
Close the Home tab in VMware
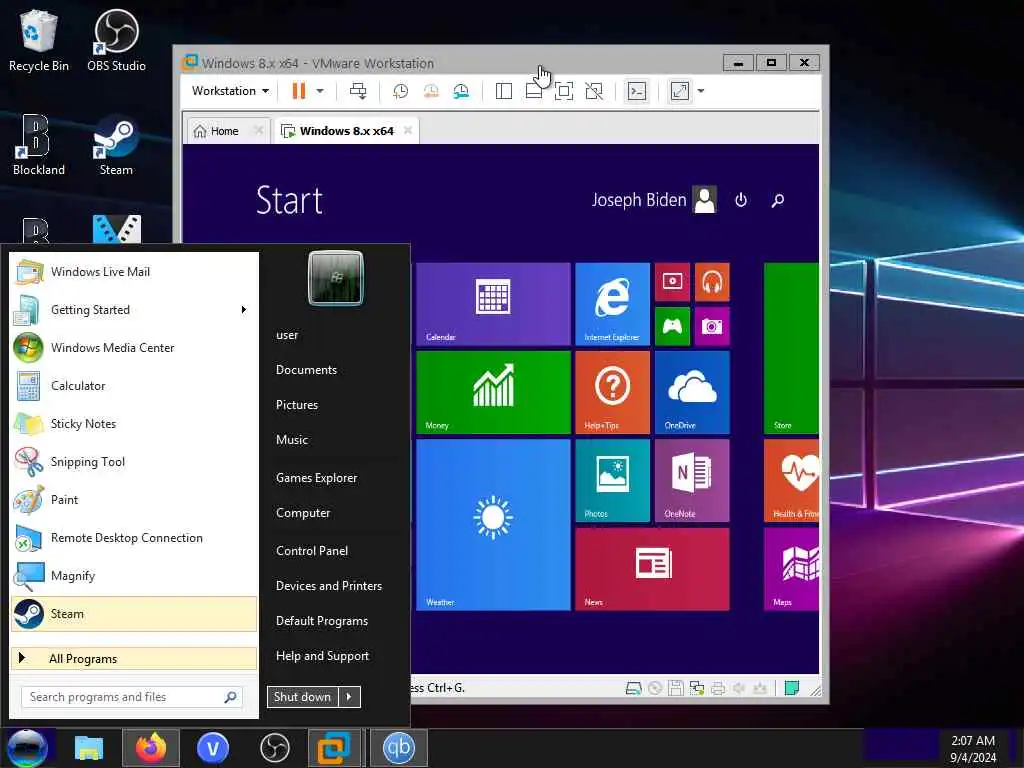(259, 131)
